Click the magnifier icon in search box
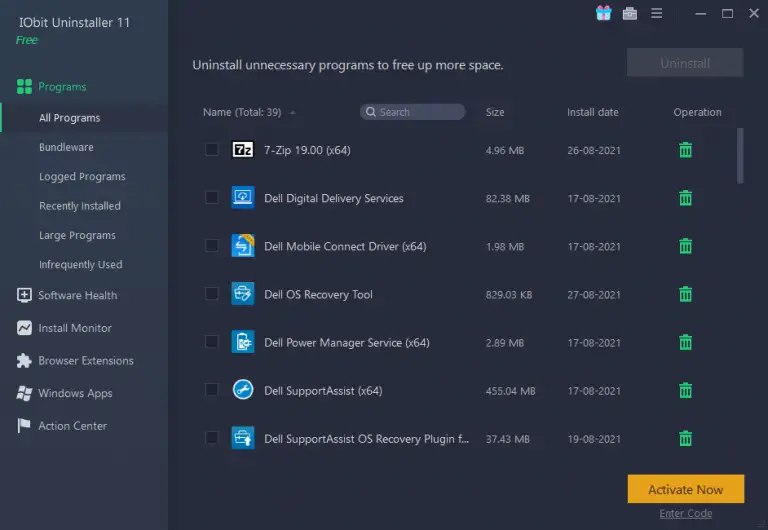This screenshot has height=530, width=768. tap(371, 112)
